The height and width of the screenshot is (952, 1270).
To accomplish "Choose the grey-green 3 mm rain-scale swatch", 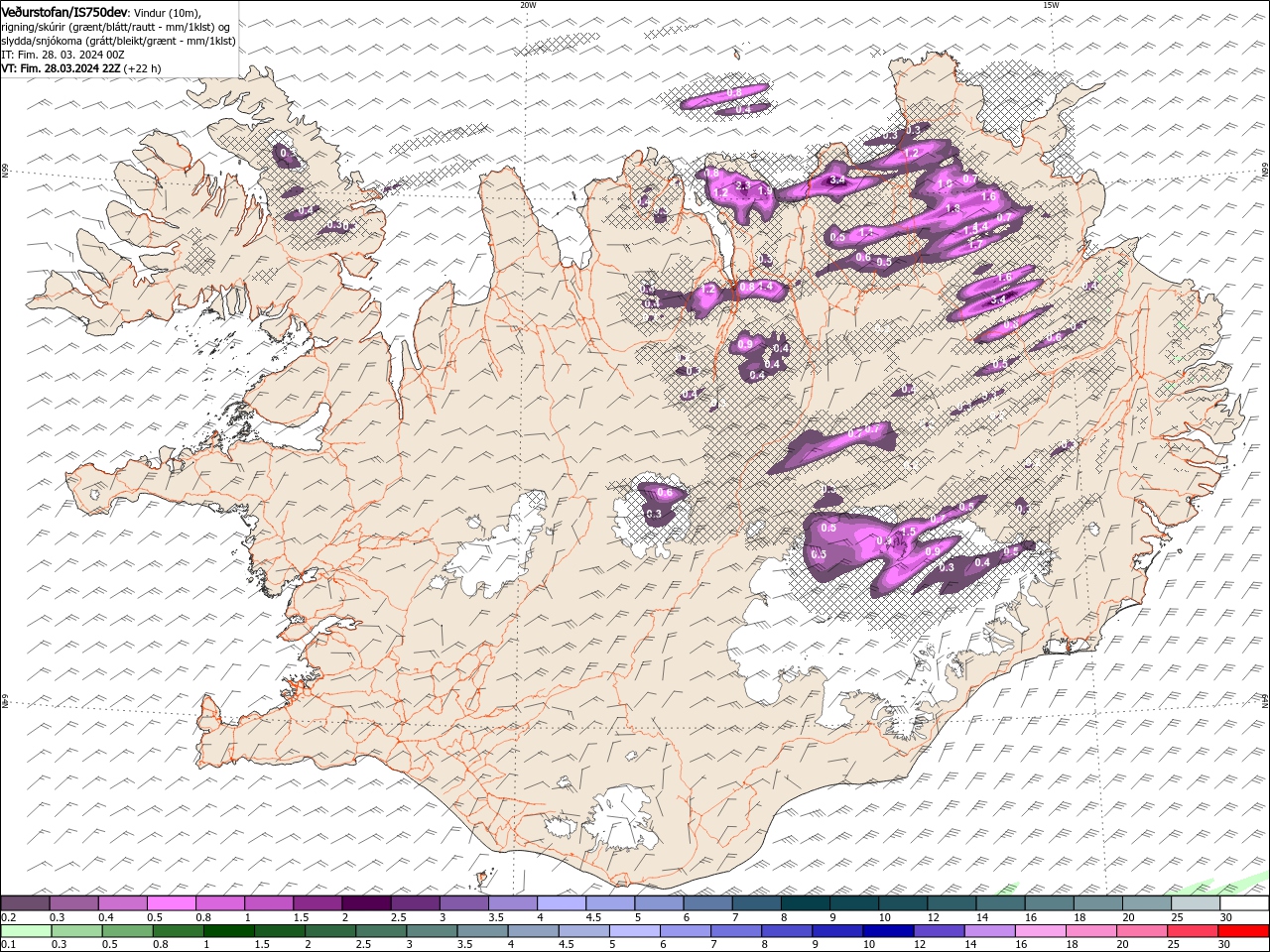I will [x=432, y=931].
